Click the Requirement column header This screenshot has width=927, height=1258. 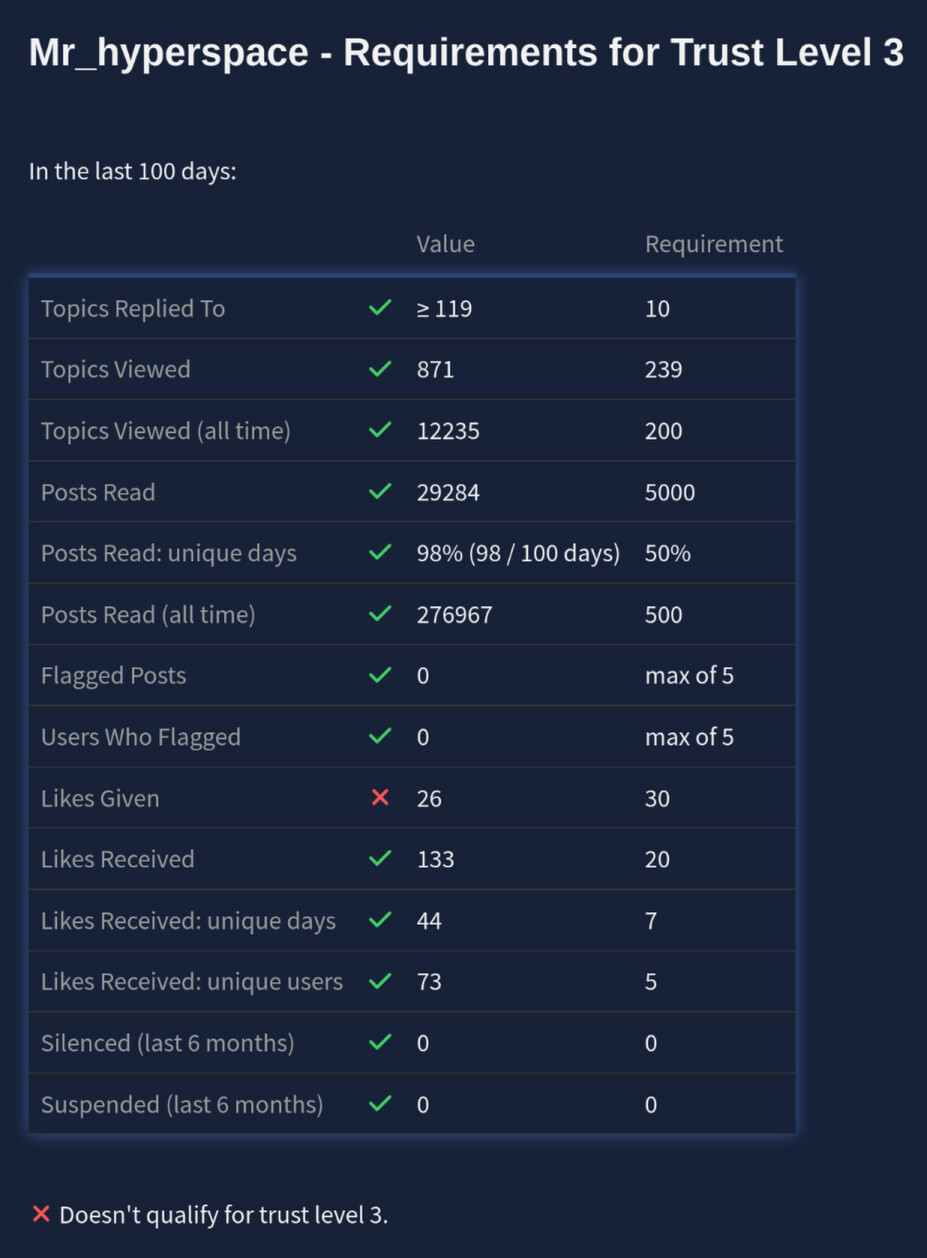714,244
